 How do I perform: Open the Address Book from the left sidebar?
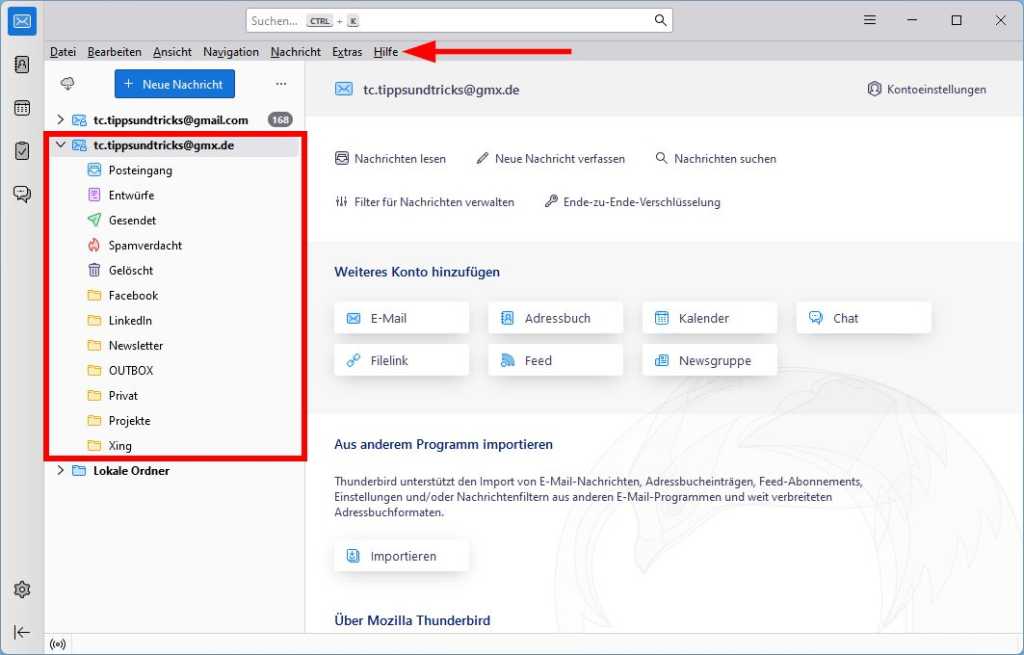point(22,64)
